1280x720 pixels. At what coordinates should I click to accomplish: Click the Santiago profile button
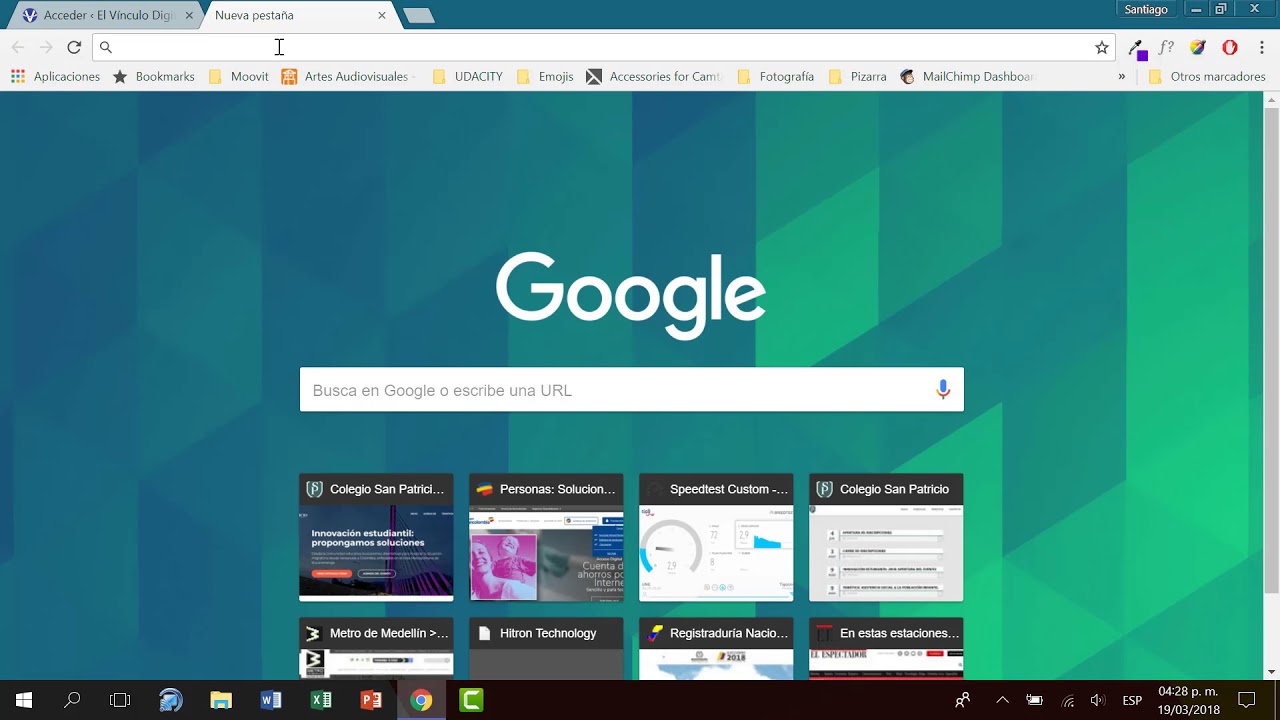tap(1146, 9)
